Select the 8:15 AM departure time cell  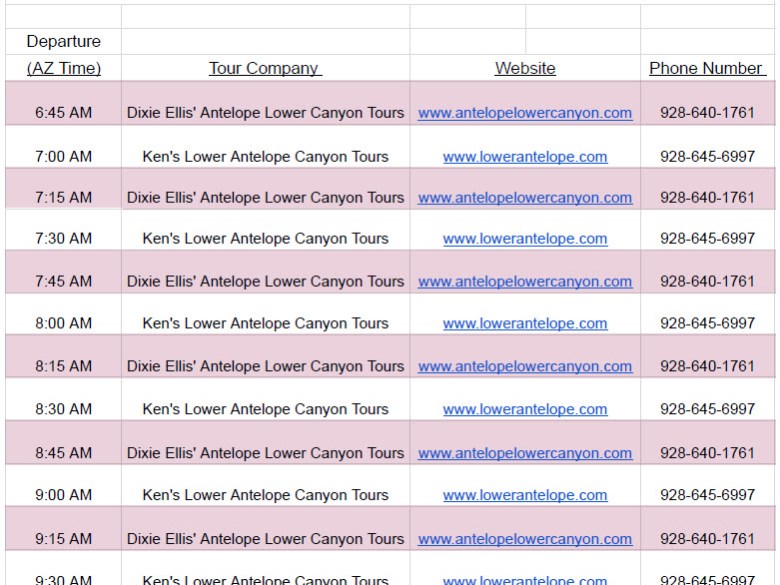63,367
